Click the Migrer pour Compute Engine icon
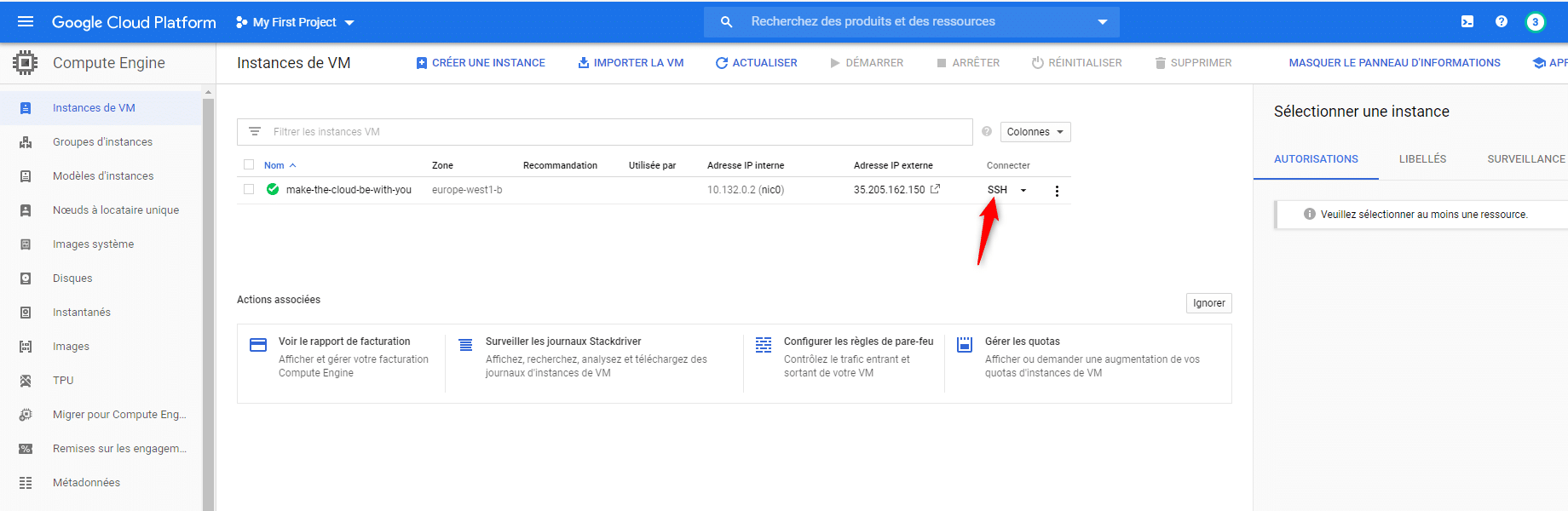Viewport: 1568px width, 511px height. (26, 415)
